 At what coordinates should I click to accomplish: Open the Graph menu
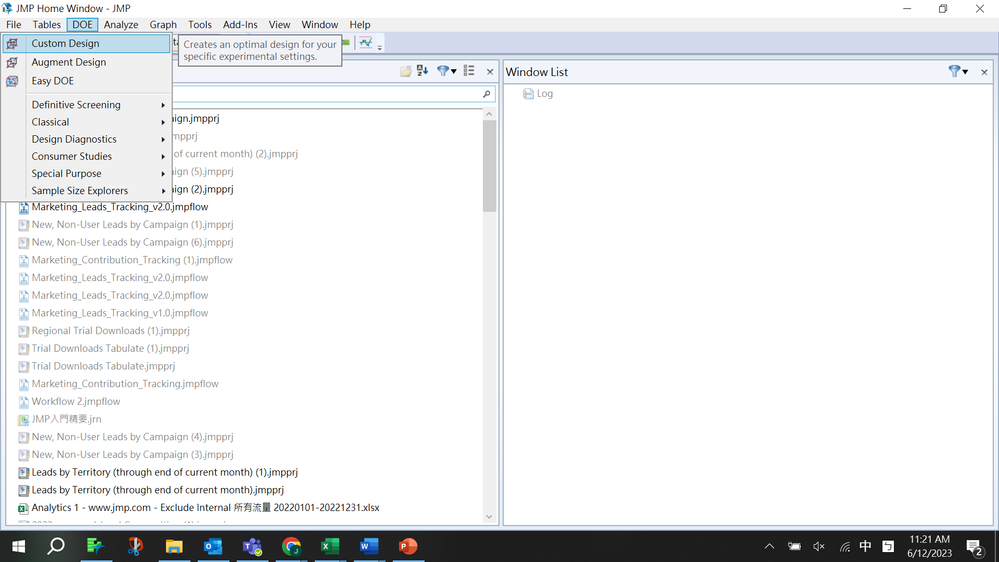pos(163,25)
